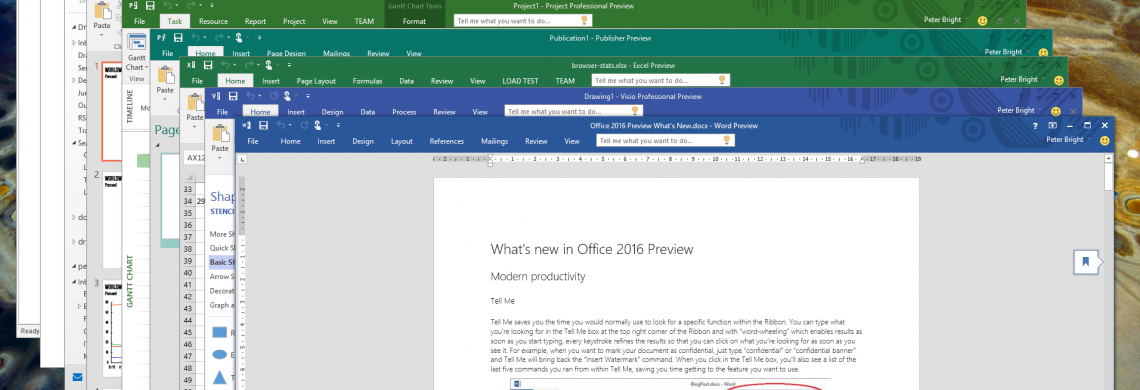Open the Peter Bright account dropdown in Word
Screen dimensions: 1140x390
click(x=1068, y=140)
